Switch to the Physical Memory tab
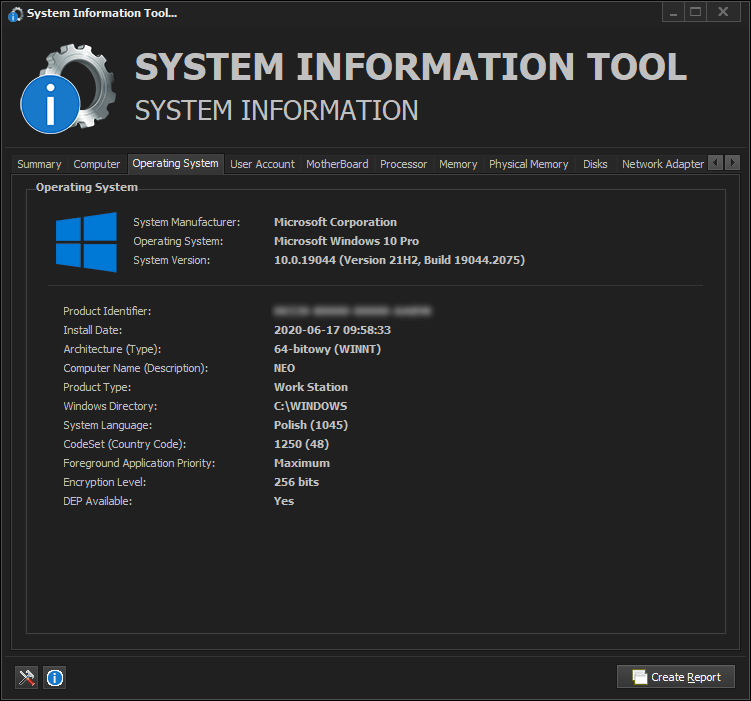This screenshot has height=701, width=751. coord(529,164)
